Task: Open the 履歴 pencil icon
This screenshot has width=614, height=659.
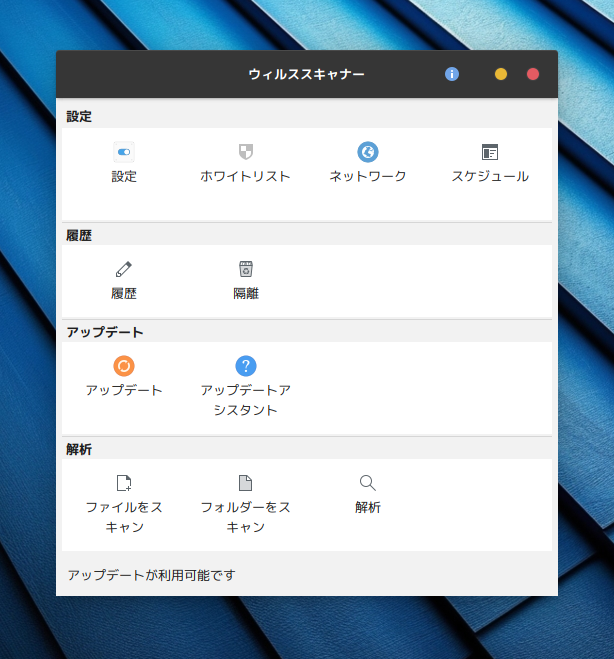Action: click(x=124, y=269)
